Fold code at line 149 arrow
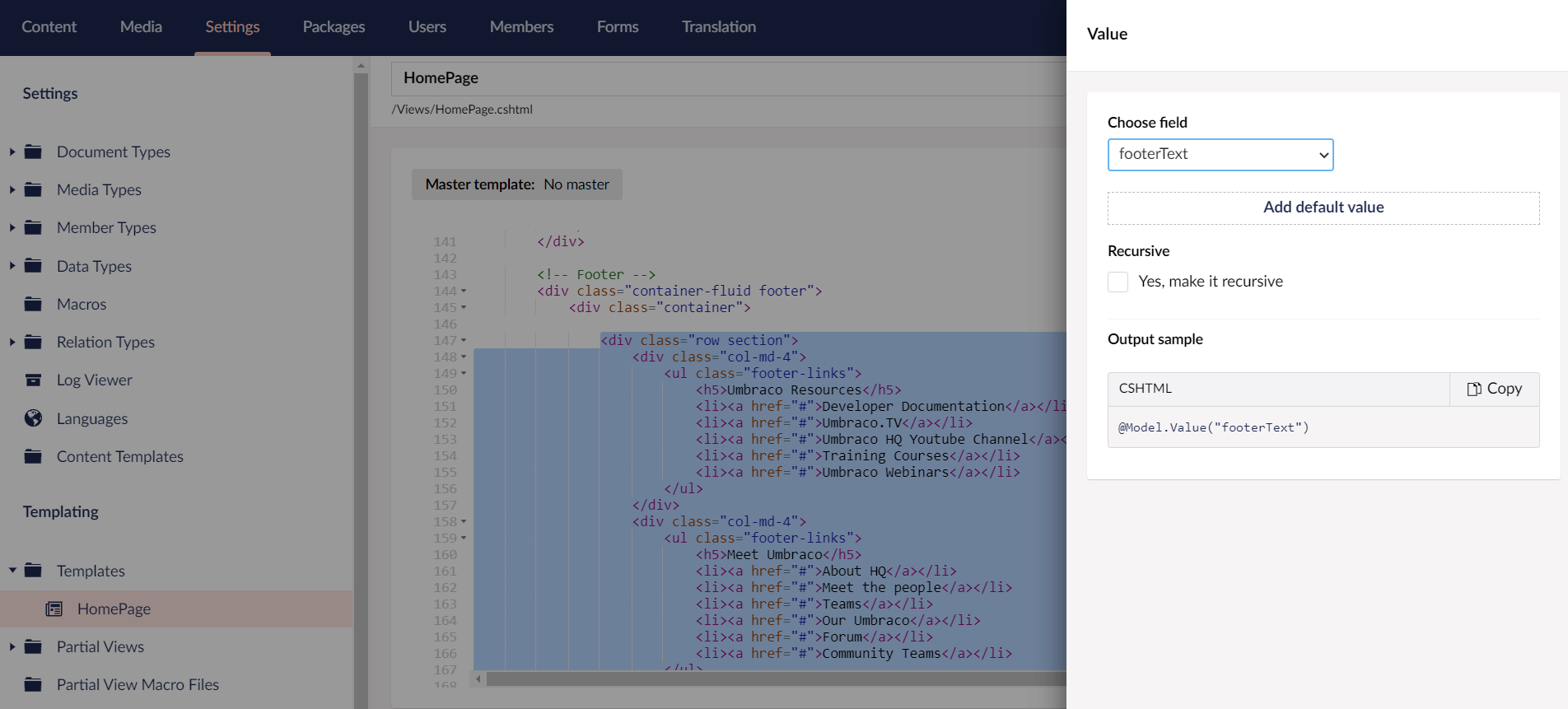This screenshot has height=709, width=1568. pos(464,373)
